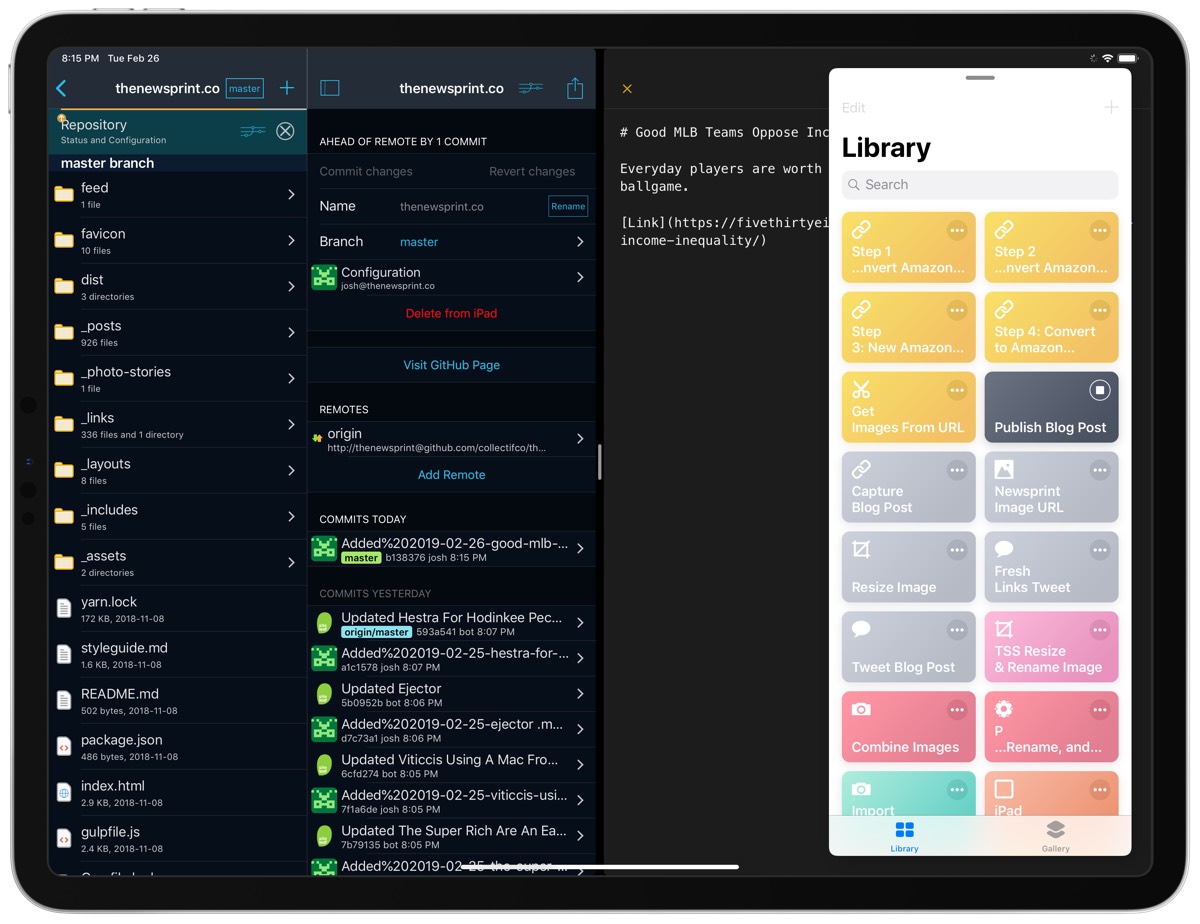This screenshot has width=1200, height=924.
Task: Open more options on TSS Resize shortcut
Action: tap(1100, 630)
